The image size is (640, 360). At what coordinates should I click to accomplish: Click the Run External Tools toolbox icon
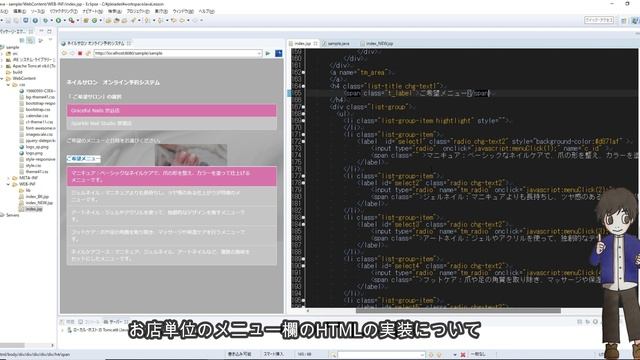[x=71, y=20]
